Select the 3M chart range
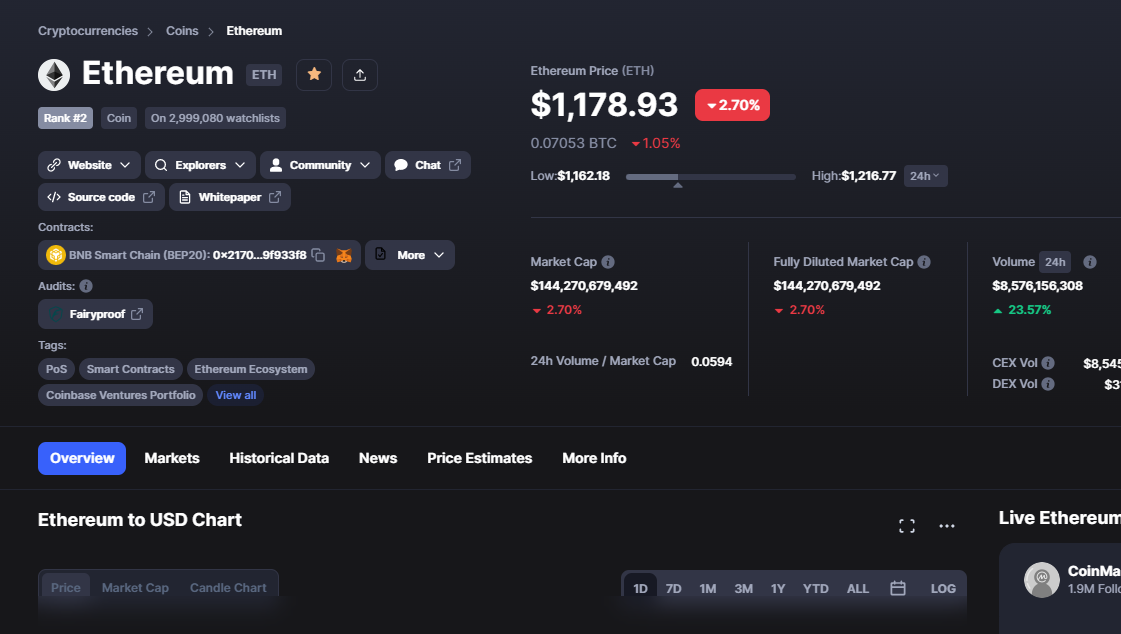Viewport: 1121px width, 634px height. tap(744, 588)
